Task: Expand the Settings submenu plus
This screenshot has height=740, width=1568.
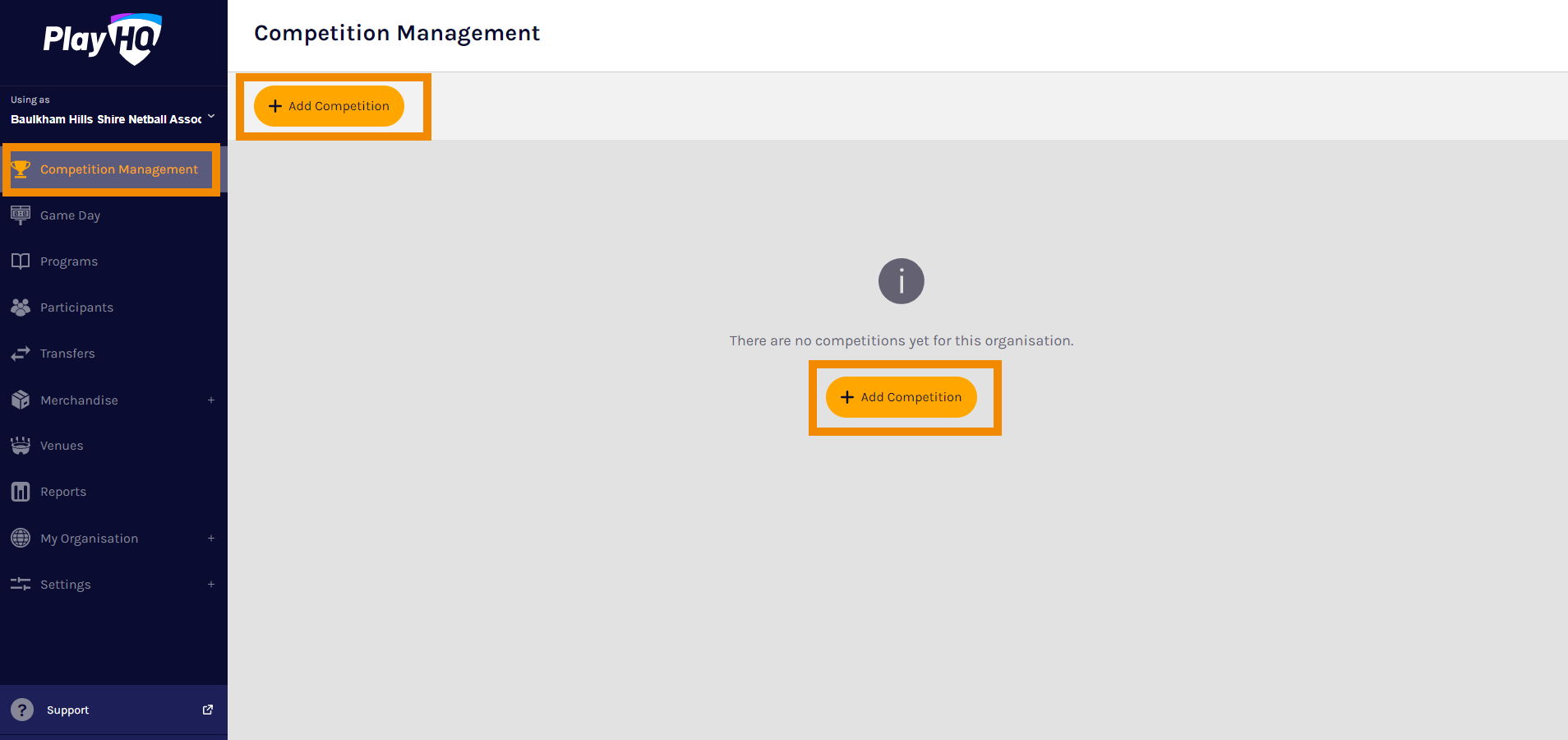Action: 211,585
